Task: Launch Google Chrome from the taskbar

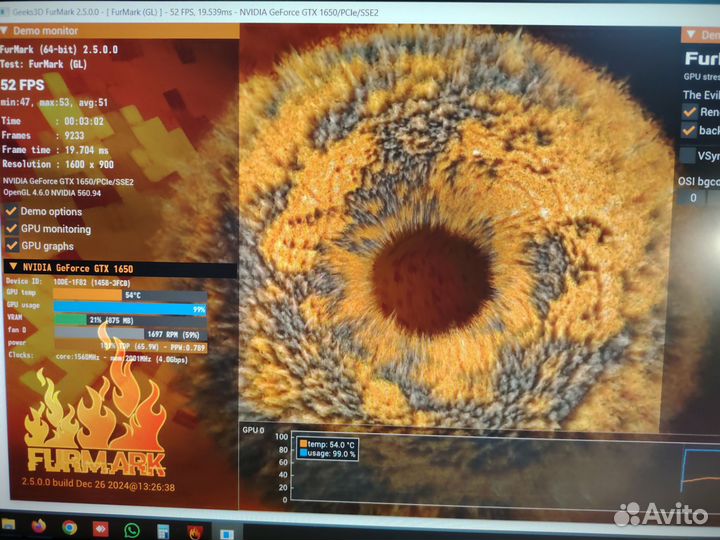Action: coord(69,526)
